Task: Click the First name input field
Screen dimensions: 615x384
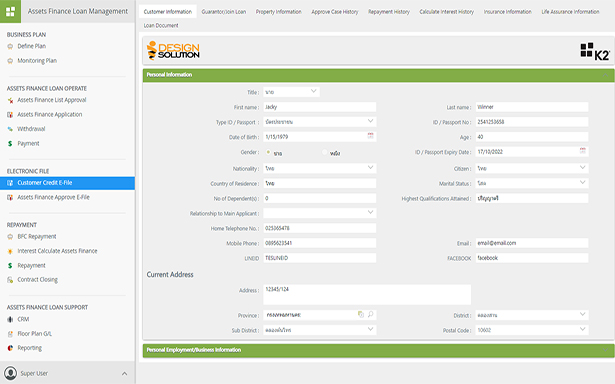Action: click(x=320, y=107)
